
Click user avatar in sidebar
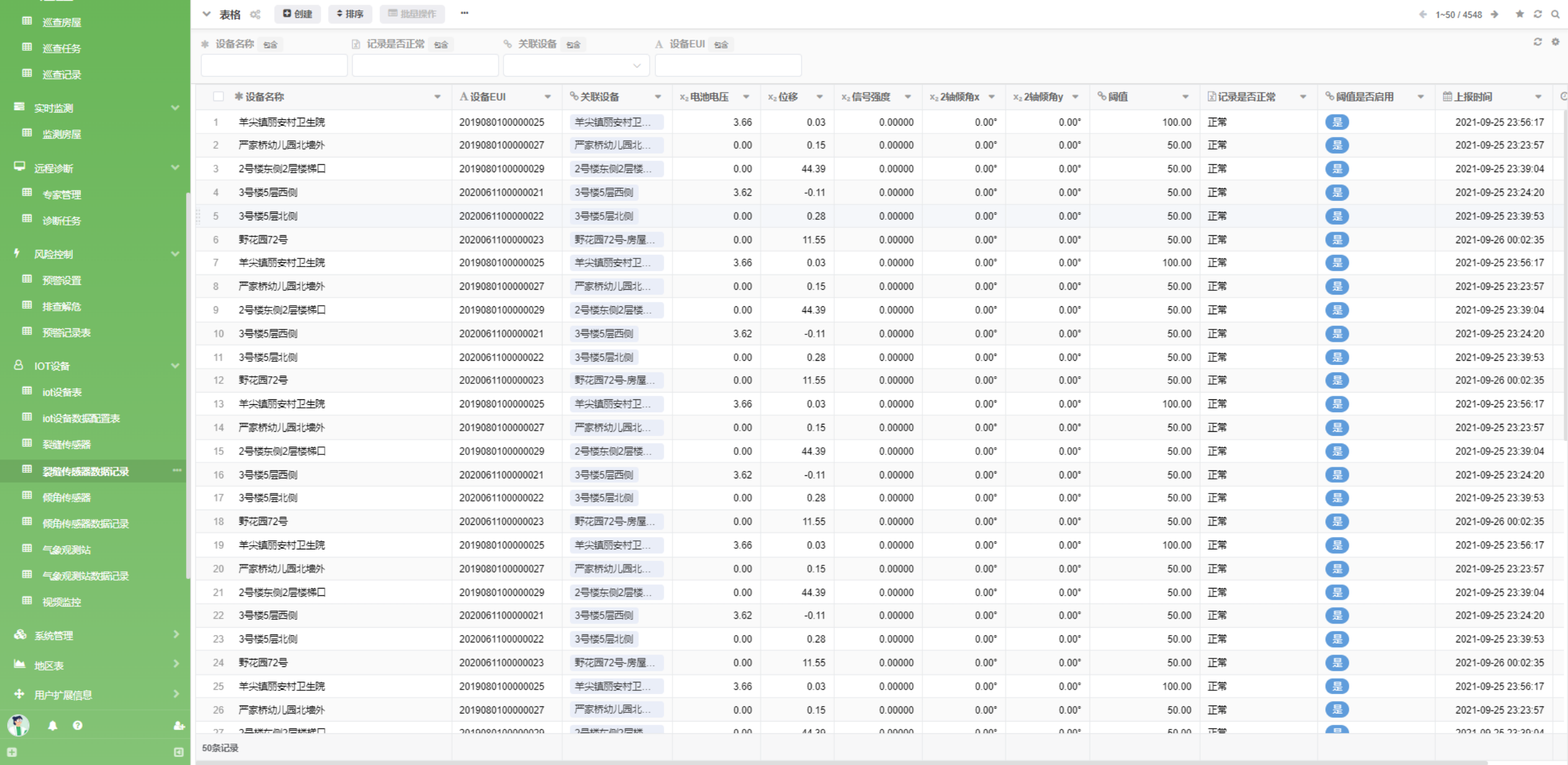pyautogui.click(x=18, y=725)
